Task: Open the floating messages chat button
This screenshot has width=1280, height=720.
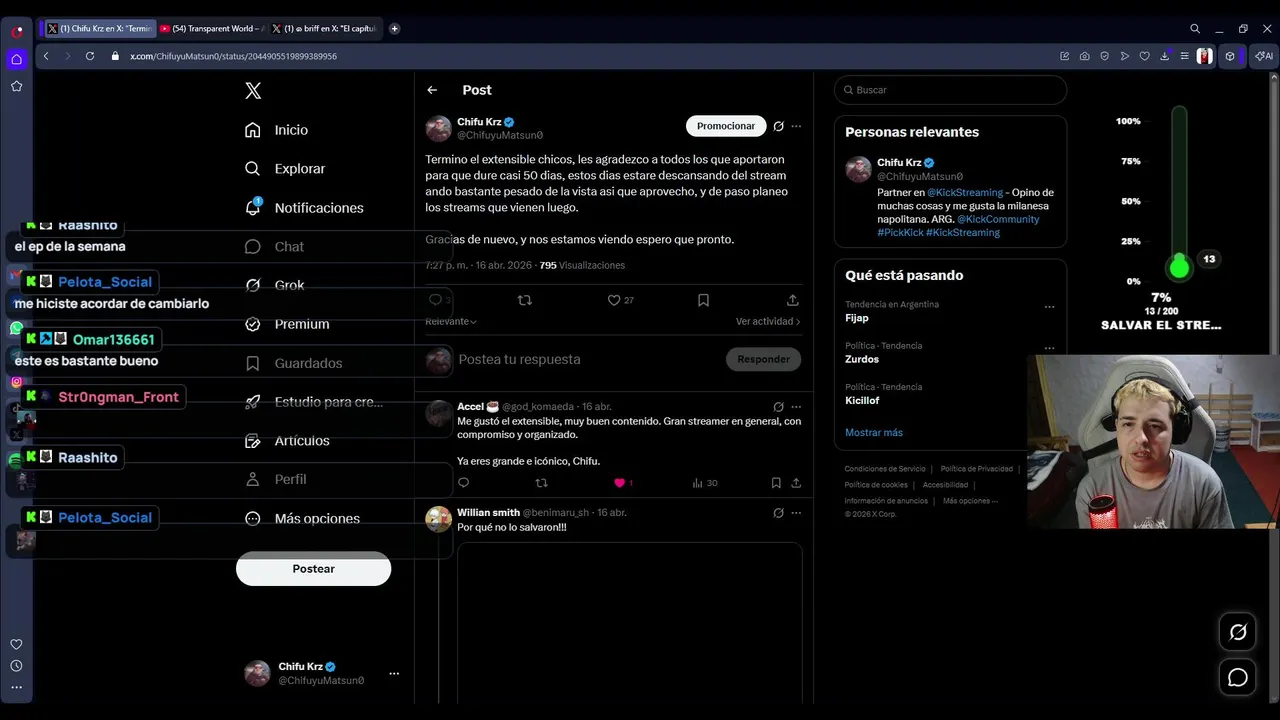Action: click(1238, 678)
